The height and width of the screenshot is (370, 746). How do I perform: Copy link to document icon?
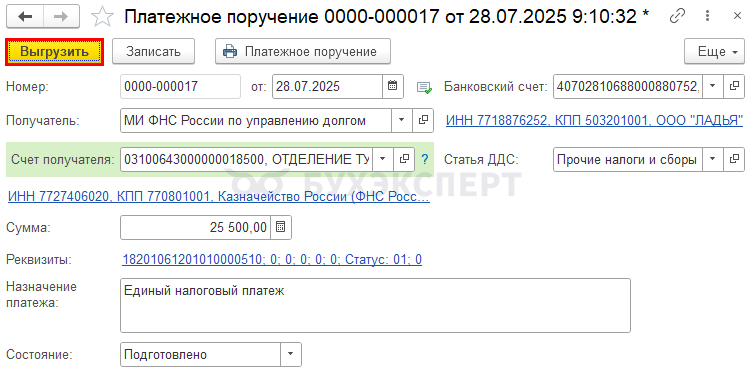[677, 16]
